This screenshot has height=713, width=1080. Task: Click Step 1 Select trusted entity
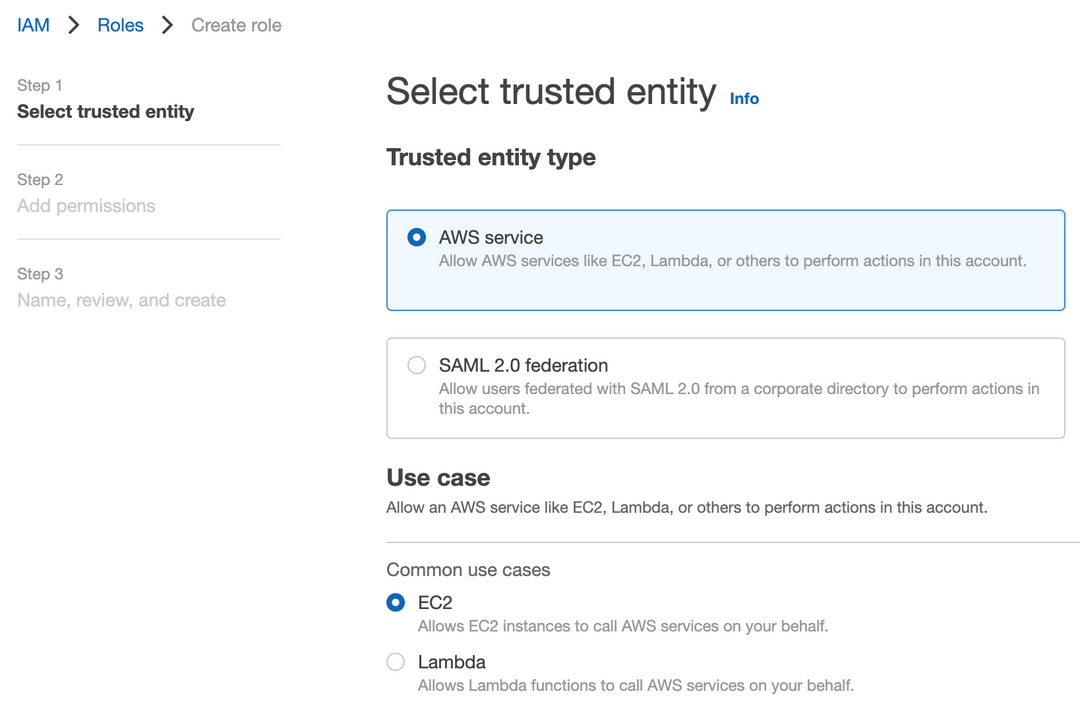pos(105,111)
